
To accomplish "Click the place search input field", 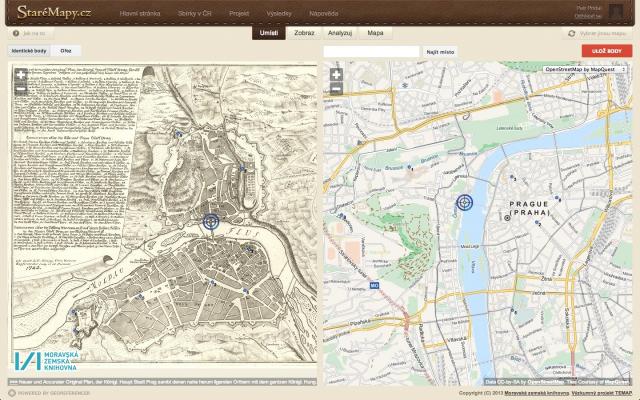I will point(371,50).
